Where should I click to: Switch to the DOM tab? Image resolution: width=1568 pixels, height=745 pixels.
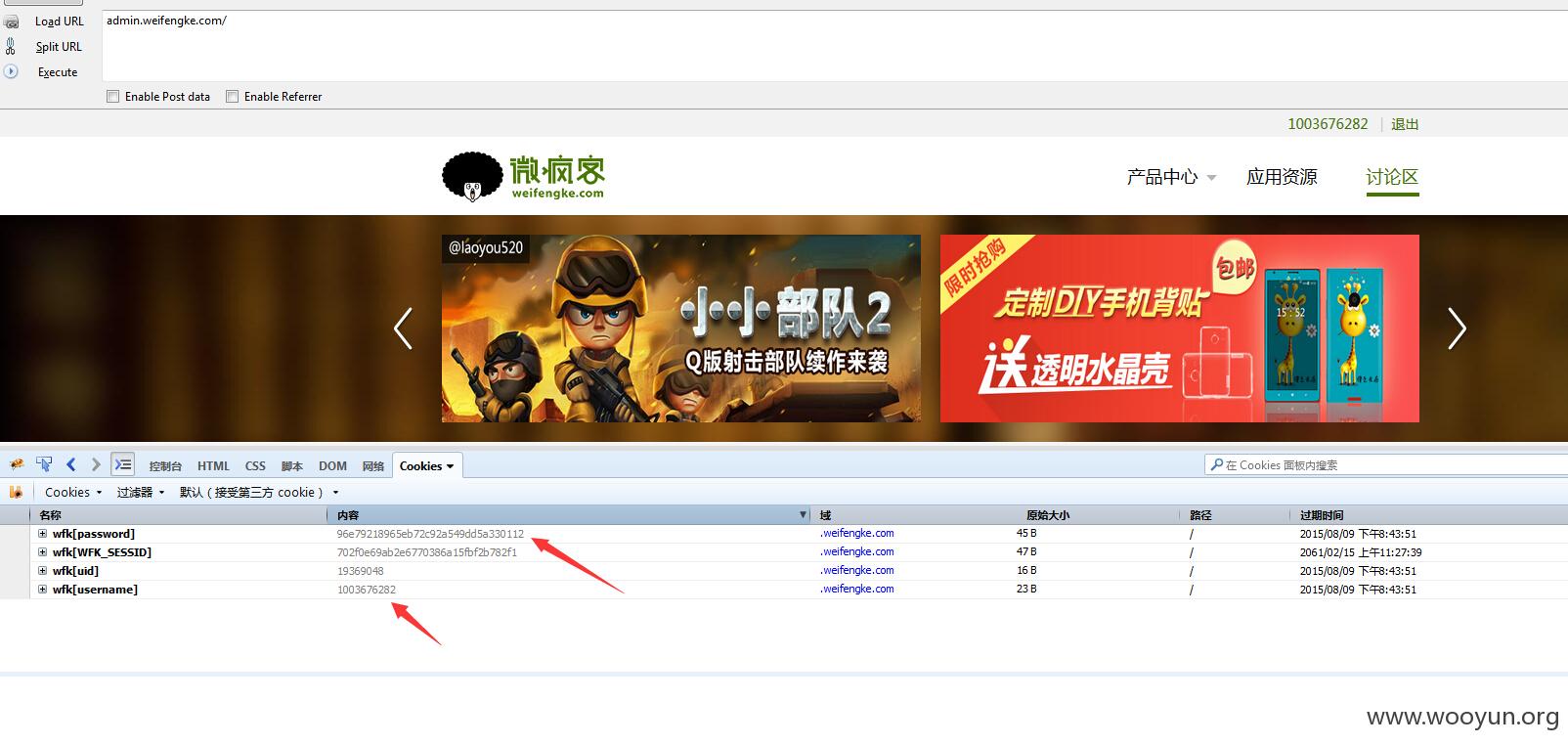[332, 466]
